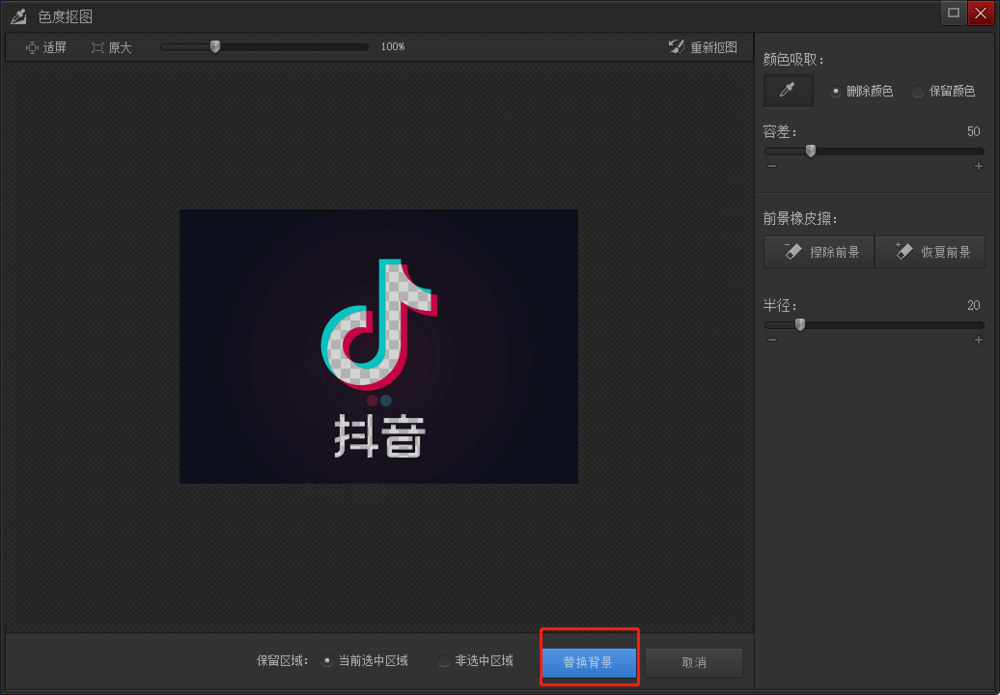Click the 容差 value 50
The height and width of the screenshot is (695, 1000).
tap(973, 131)
